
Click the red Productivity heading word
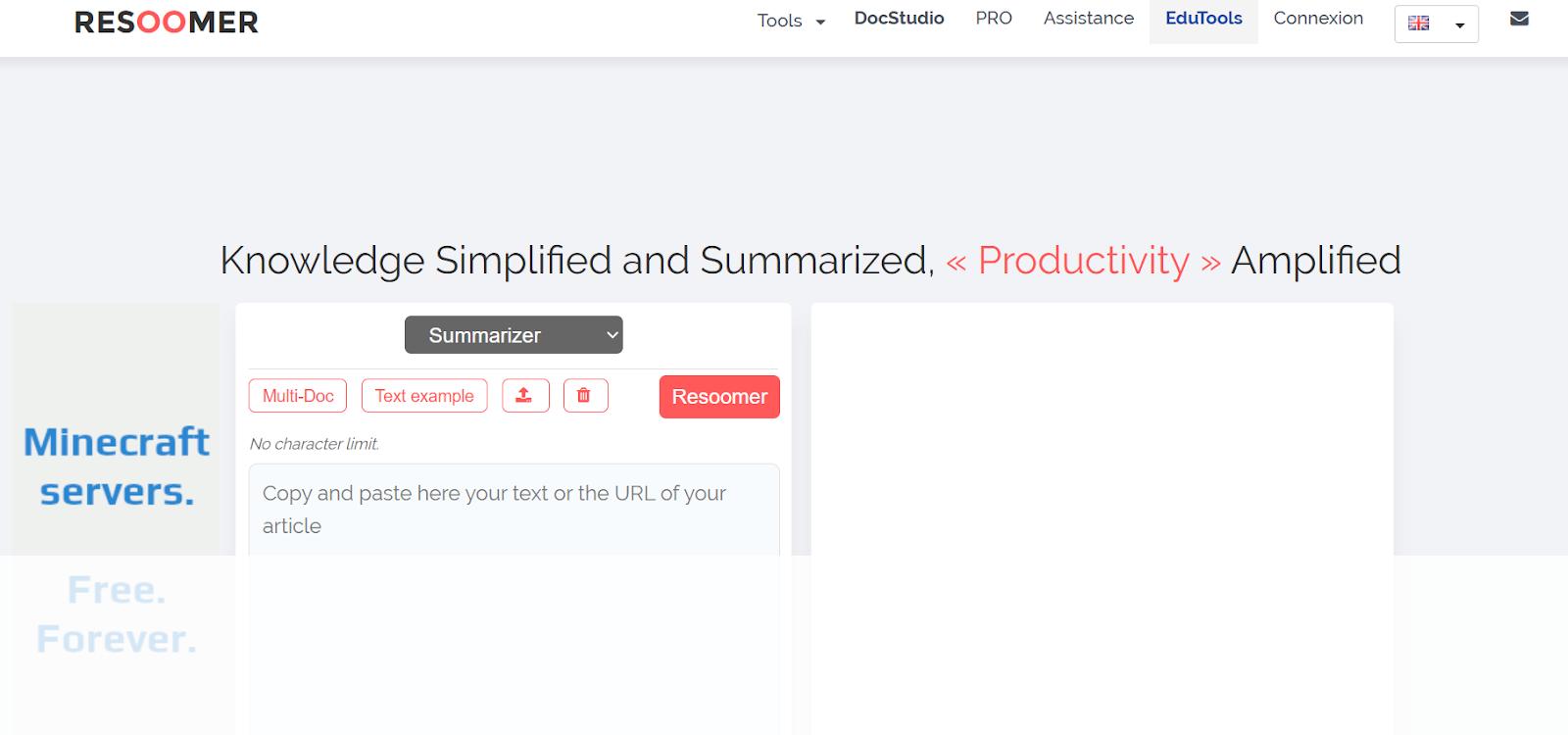pyautogui.click(x=1083, y=261)
